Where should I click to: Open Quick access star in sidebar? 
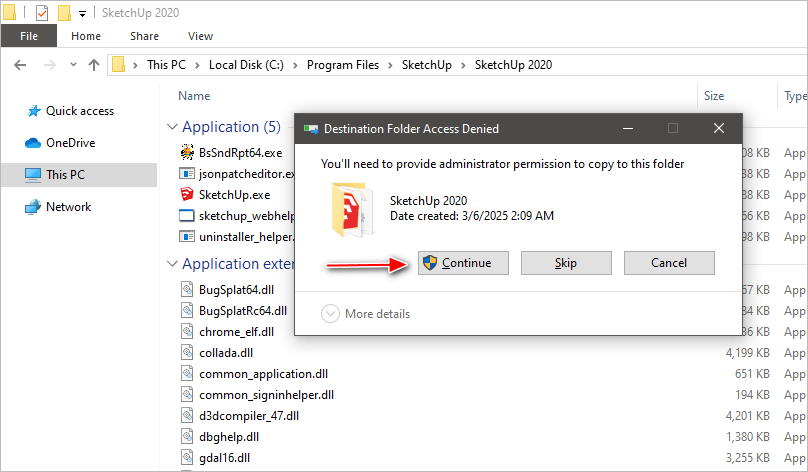click(x=34, y=111)
